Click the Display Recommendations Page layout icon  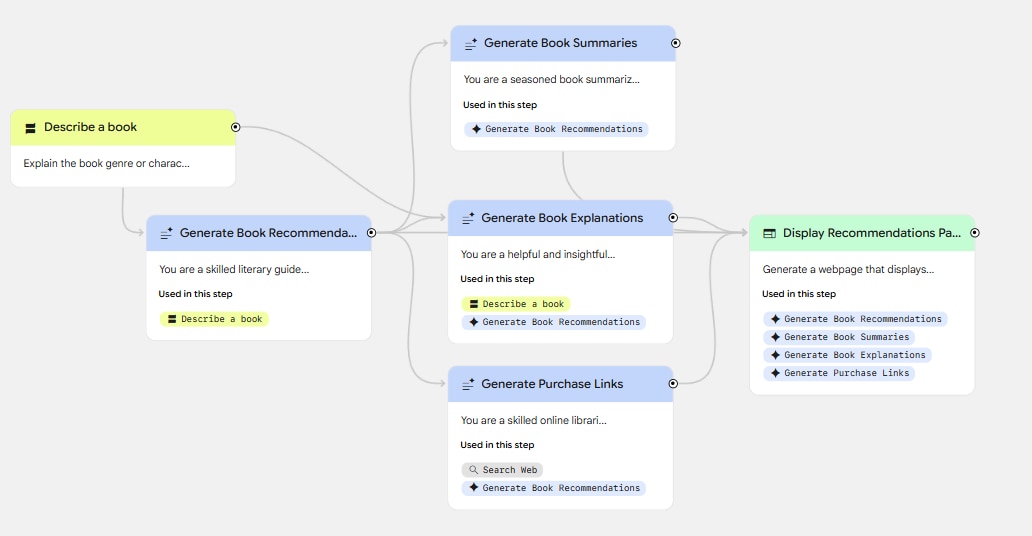769,233
